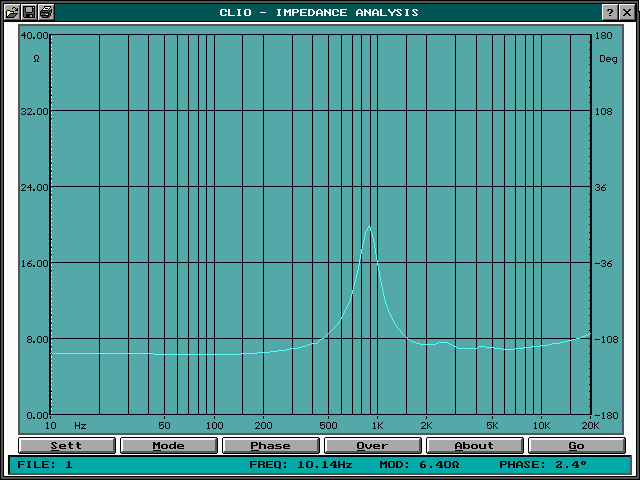
Task: Click the -180 phase axis label
Action: [606, 416]
